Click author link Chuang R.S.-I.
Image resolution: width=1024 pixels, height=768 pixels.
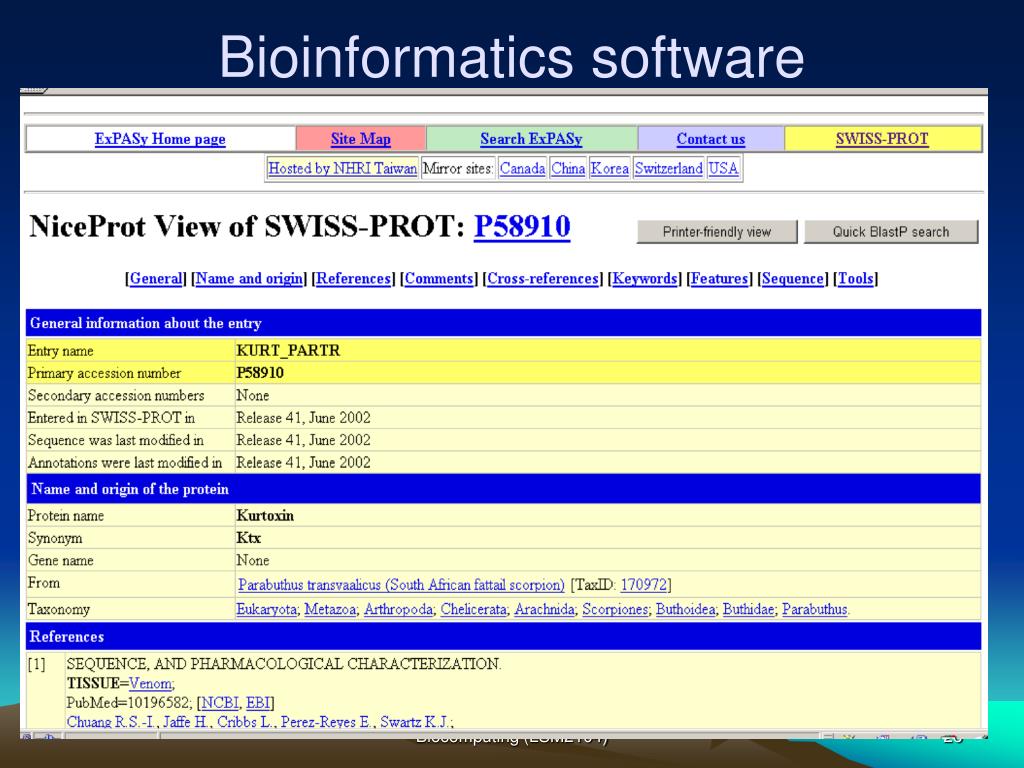[x=112, y=722]
